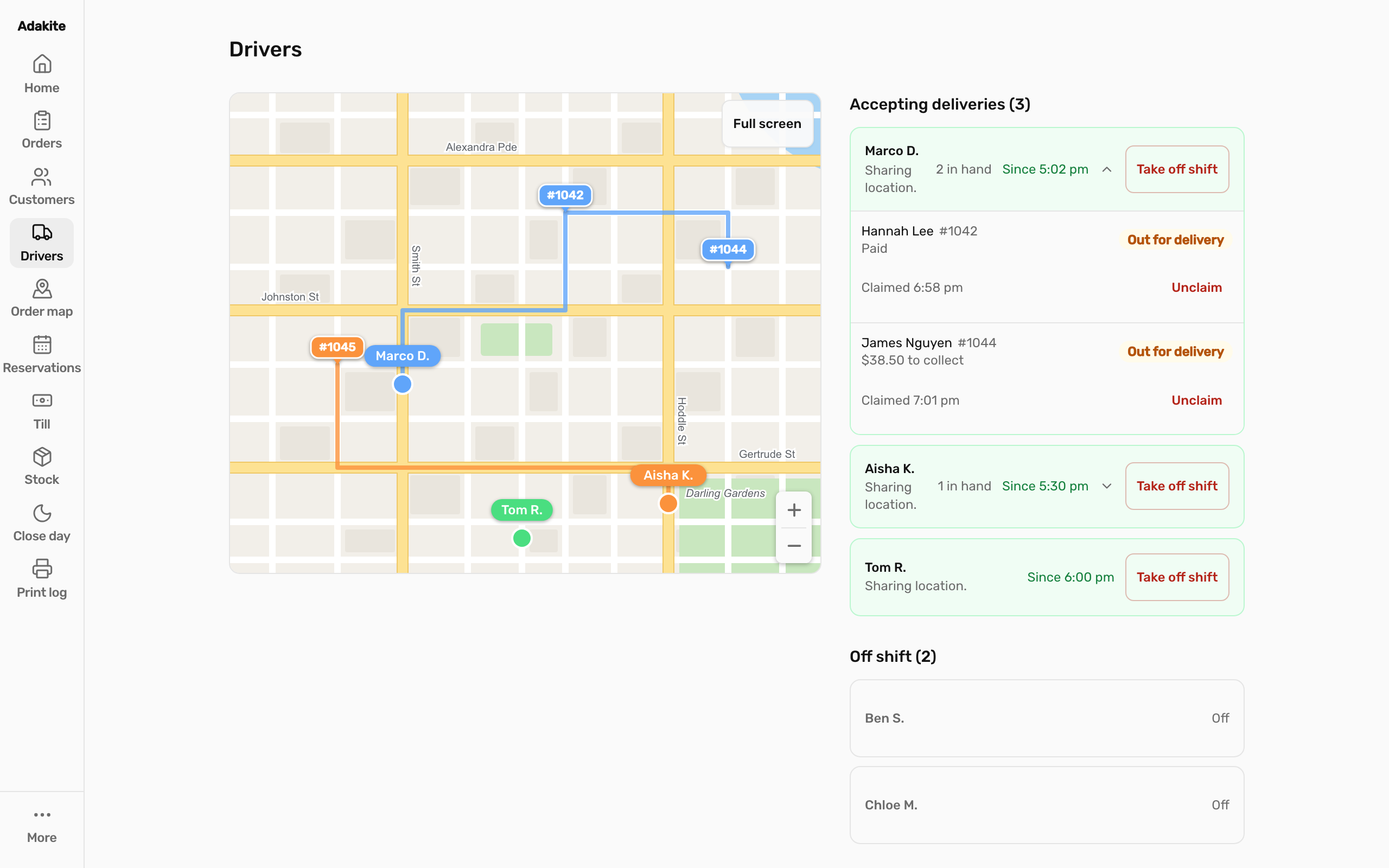Click 'Since 6:00 pm' for Tom R.
This screenshot has height=868, width=1389.
[x=1071, y=577]
